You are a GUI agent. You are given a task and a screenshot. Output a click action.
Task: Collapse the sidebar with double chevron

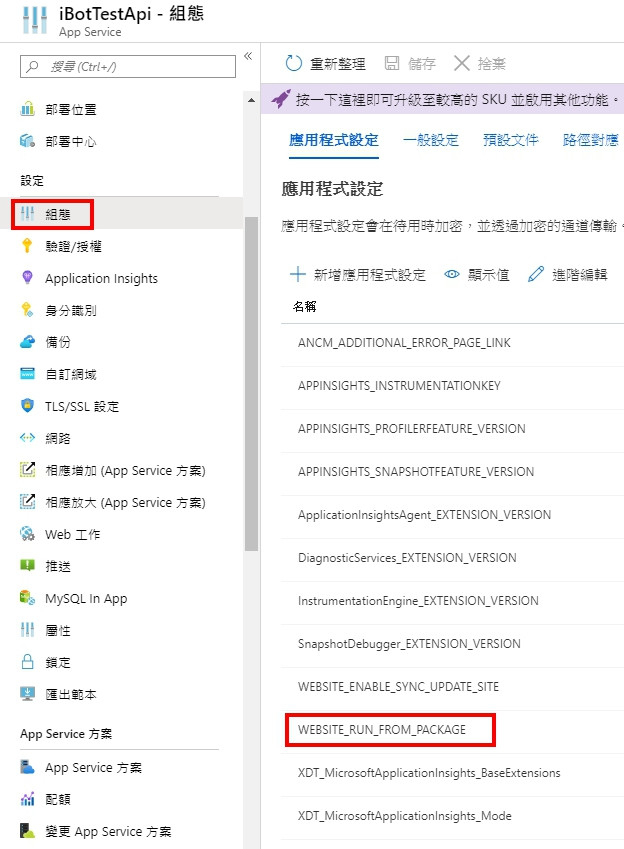pyautogui.click(x=248, y=56)
